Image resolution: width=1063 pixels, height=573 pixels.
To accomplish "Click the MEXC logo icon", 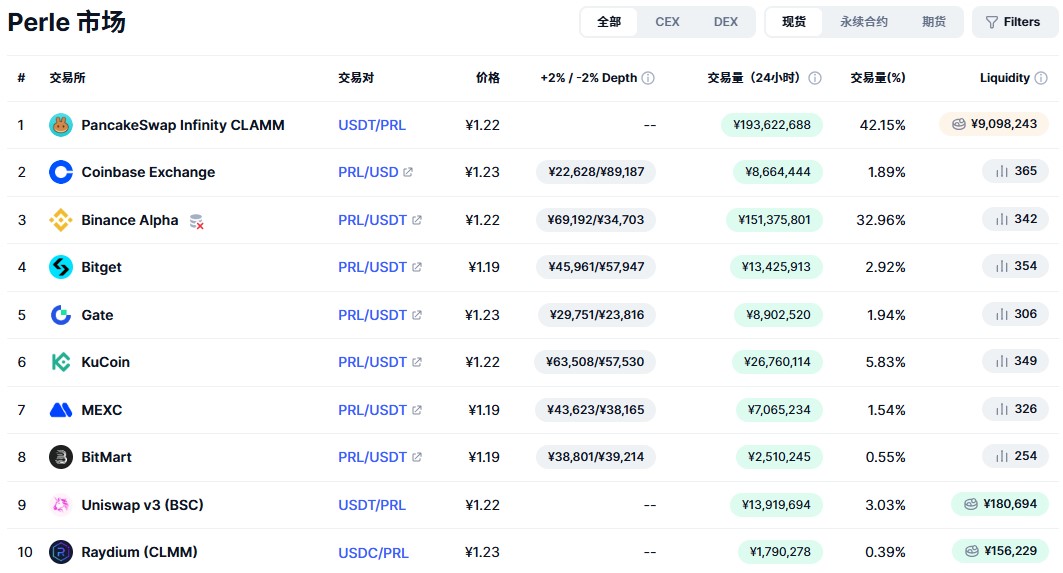I will 61,410.
